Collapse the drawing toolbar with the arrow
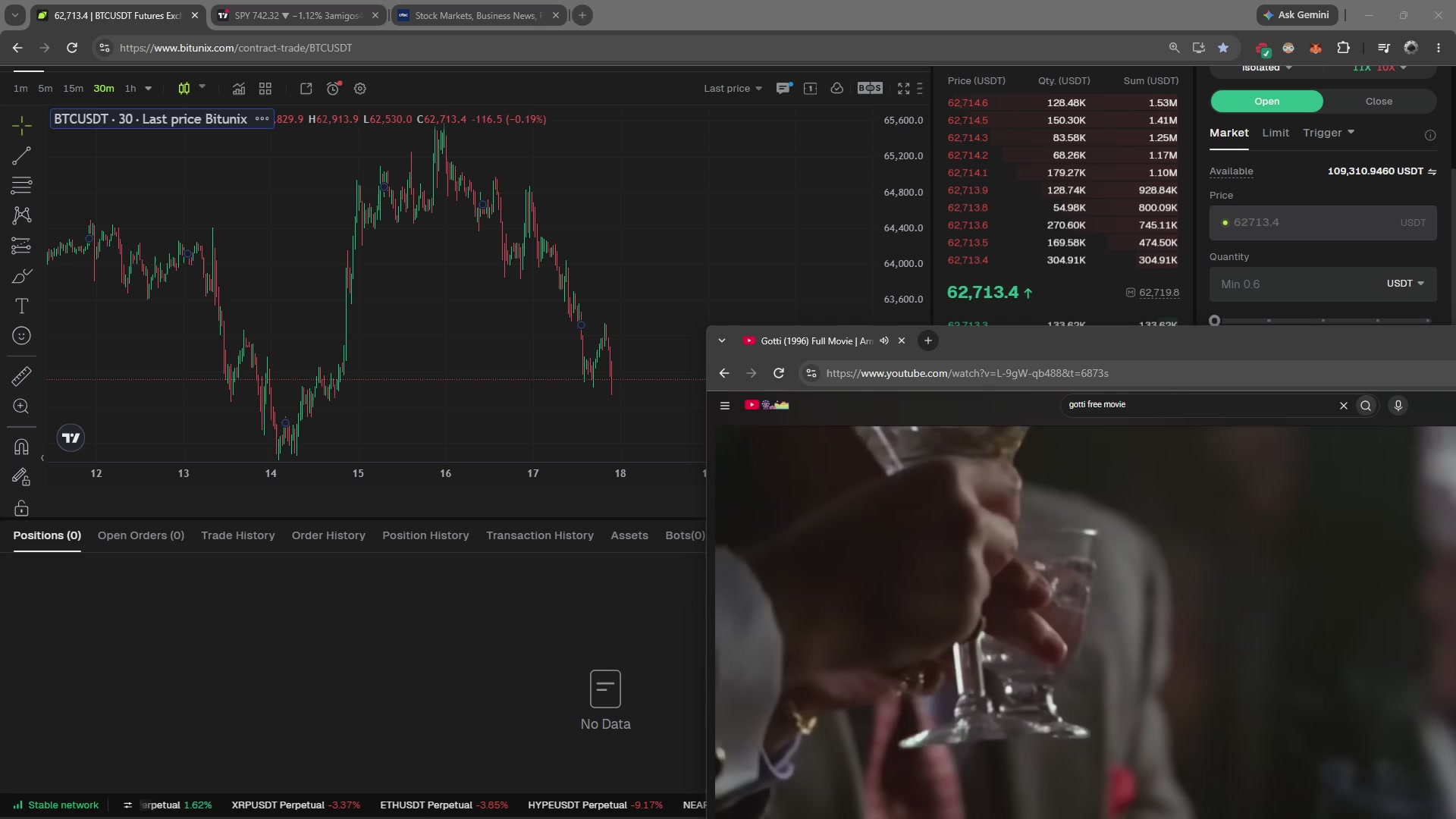Viewport: 1456px width, 819px height. pyautogui.click(x=42, y=458)
